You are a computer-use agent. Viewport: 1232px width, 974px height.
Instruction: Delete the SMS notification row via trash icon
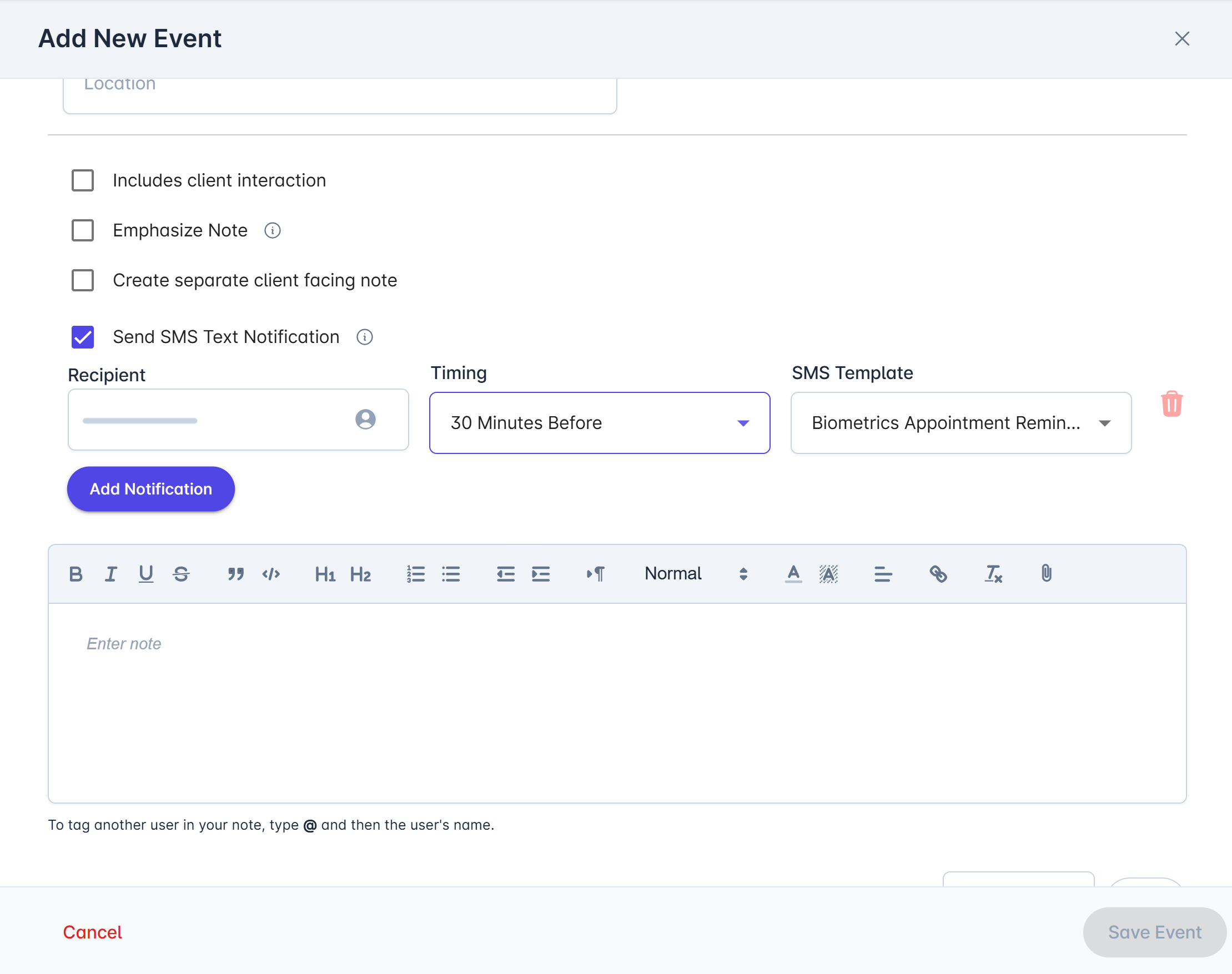click(1171, 405)
